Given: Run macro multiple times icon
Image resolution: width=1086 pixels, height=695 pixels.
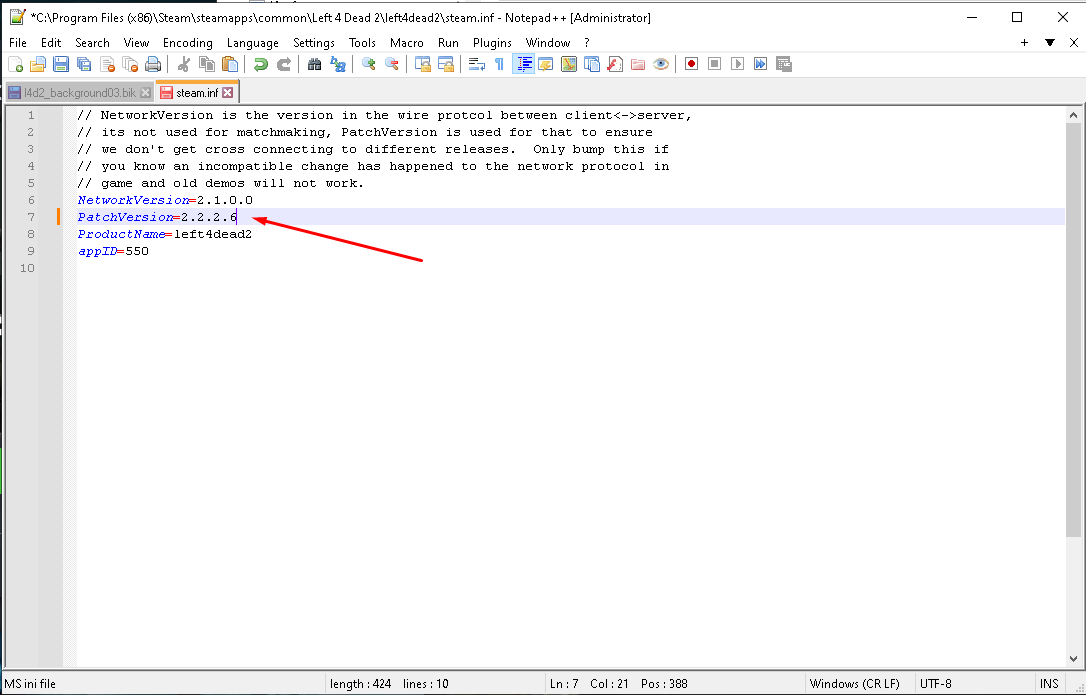Looking at the screenshot, I should [760, 64].
